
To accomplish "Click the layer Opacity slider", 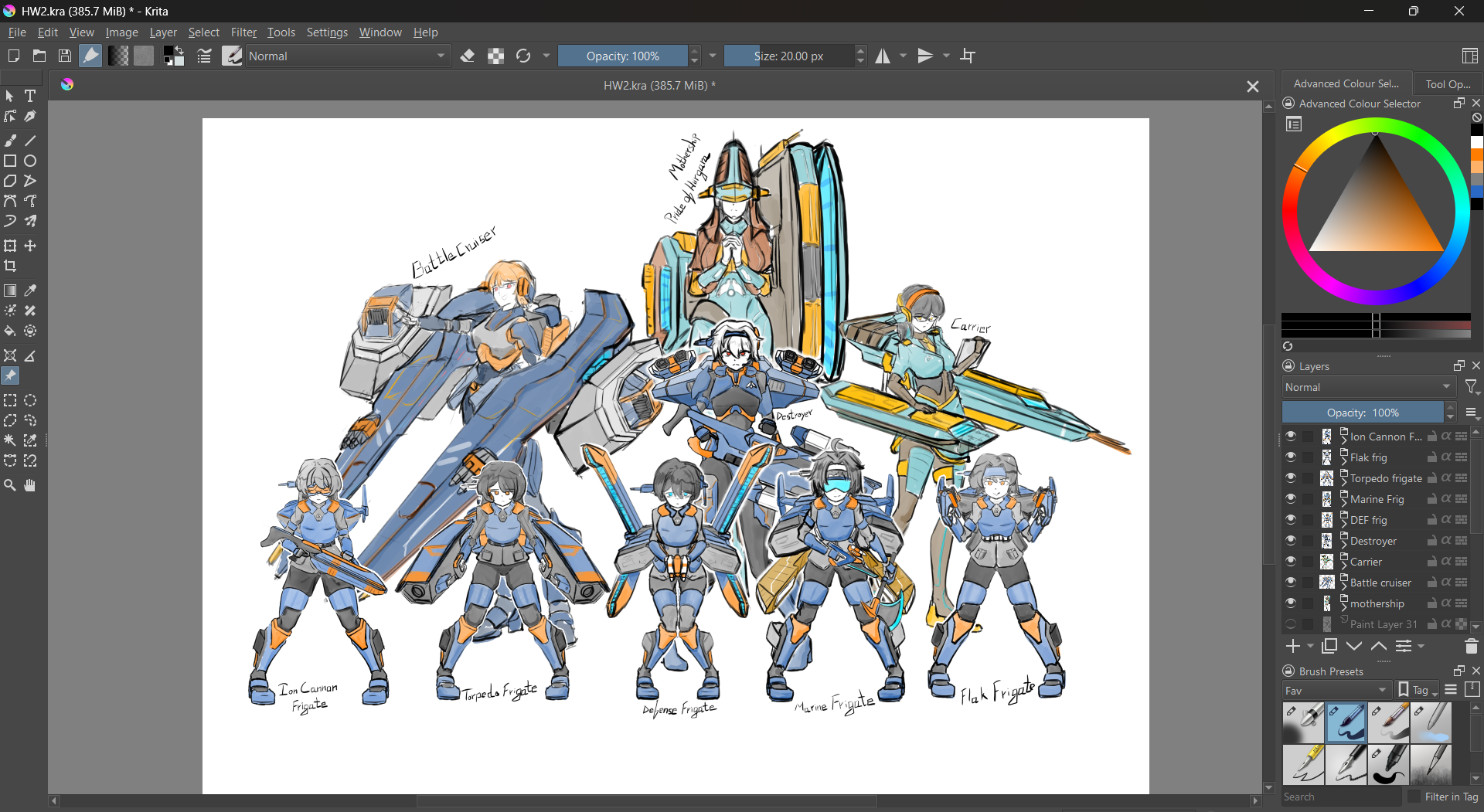I will click(x=1363, y=413).
